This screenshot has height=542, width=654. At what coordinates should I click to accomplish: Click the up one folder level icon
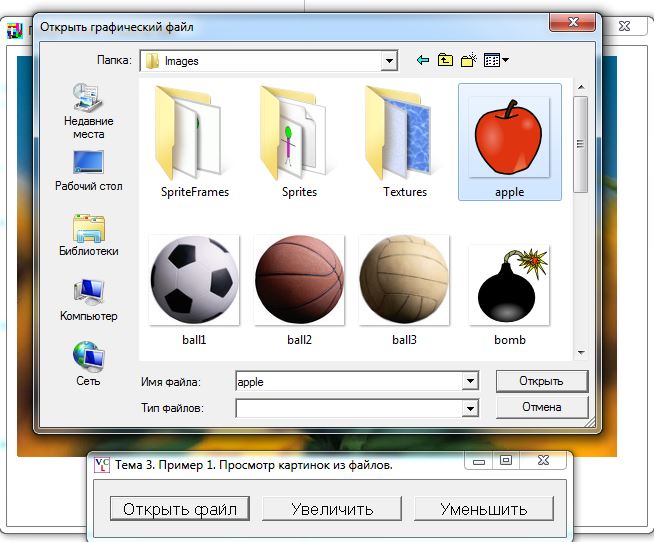(x=445, y=61)
